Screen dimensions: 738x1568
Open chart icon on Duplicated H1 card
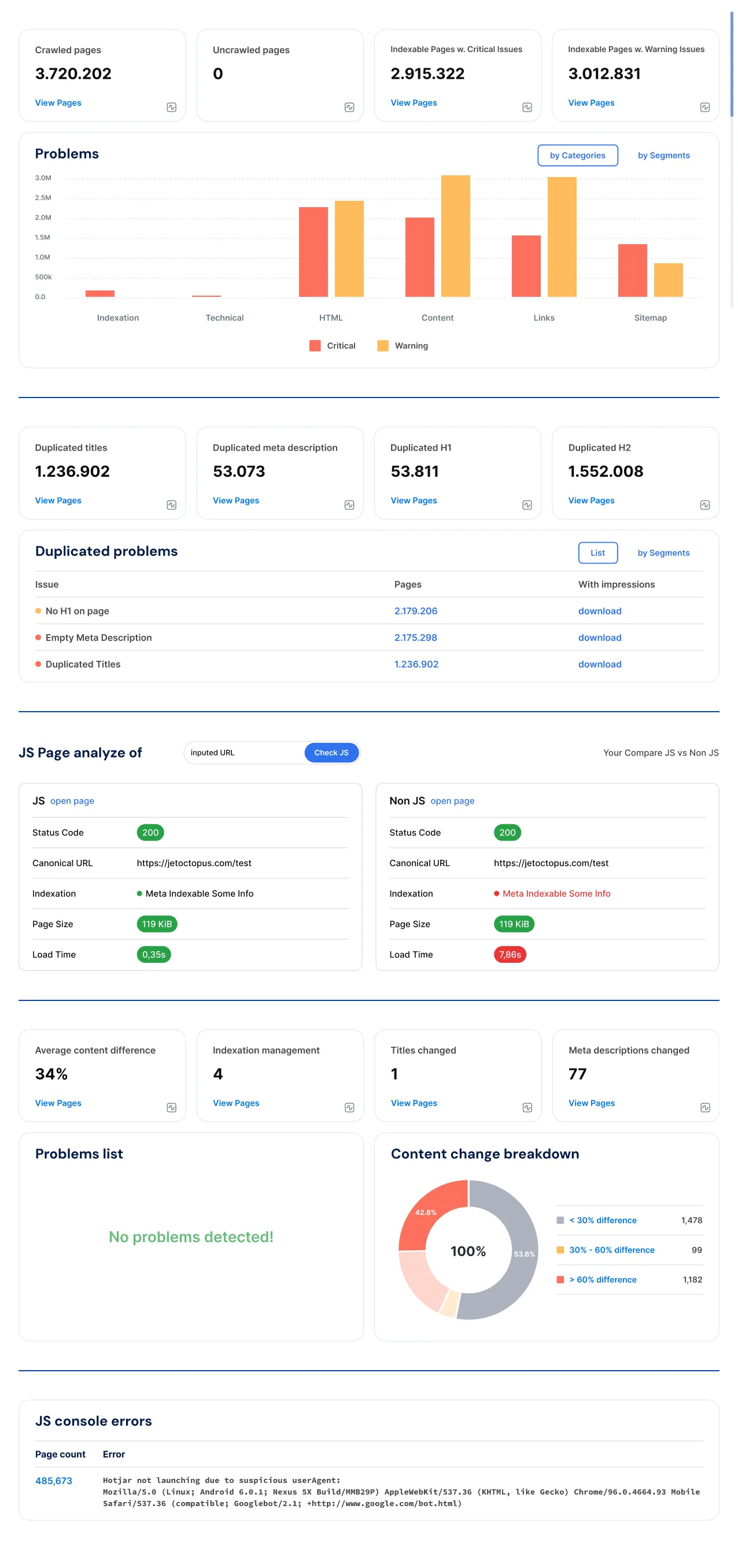(x=527, y=505)
